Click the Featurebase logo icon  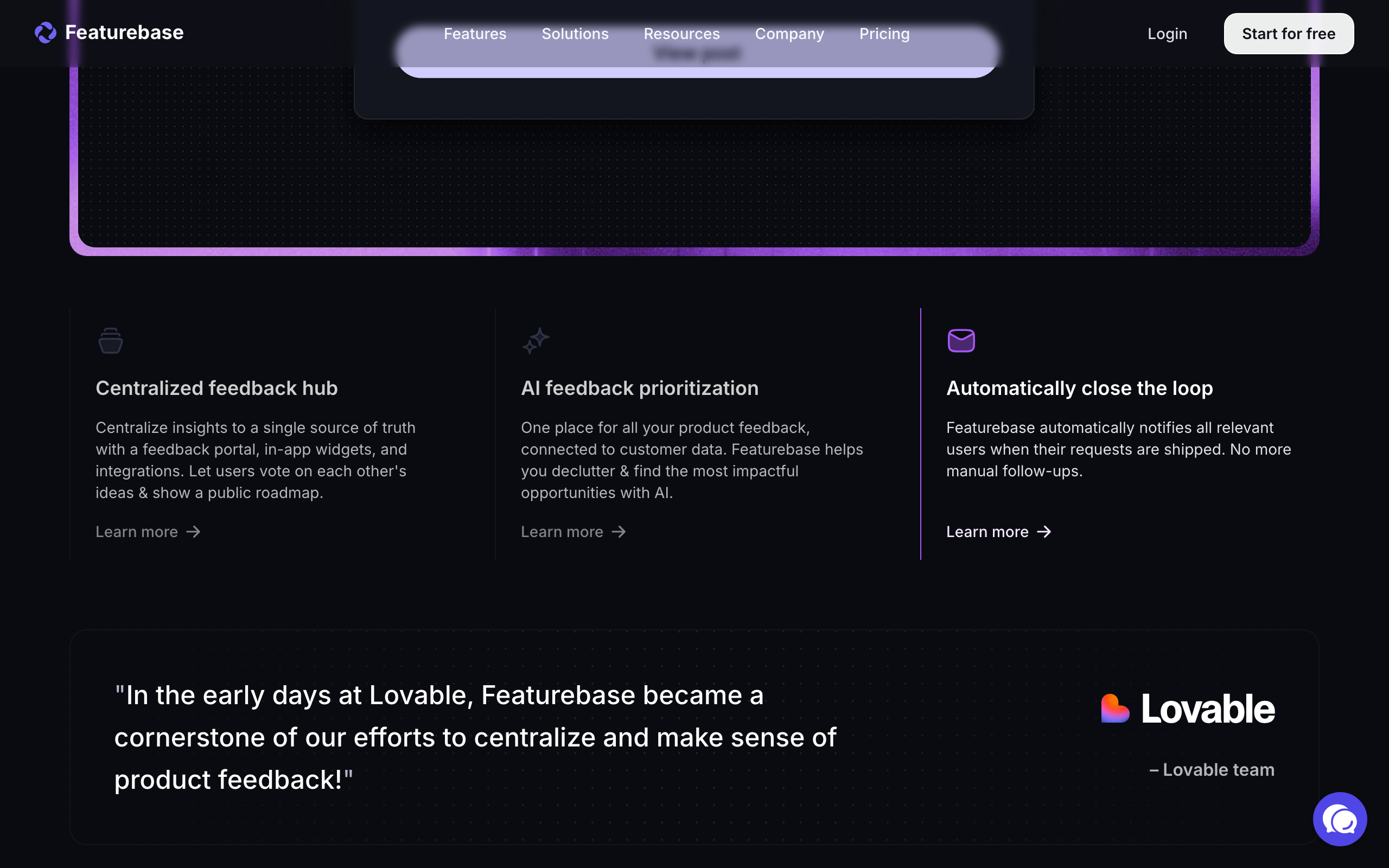46,33
